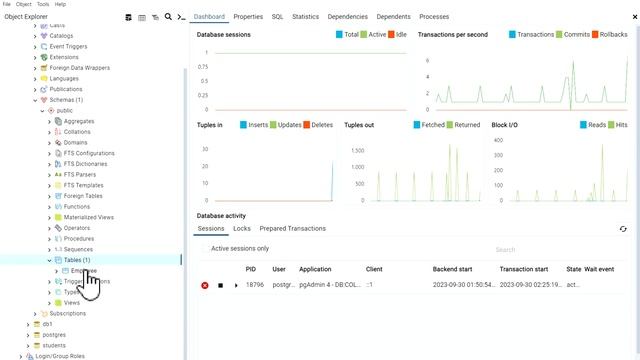Open the Query Tool toolbar icon
640x360 pixels.
[x=128, y=17]
